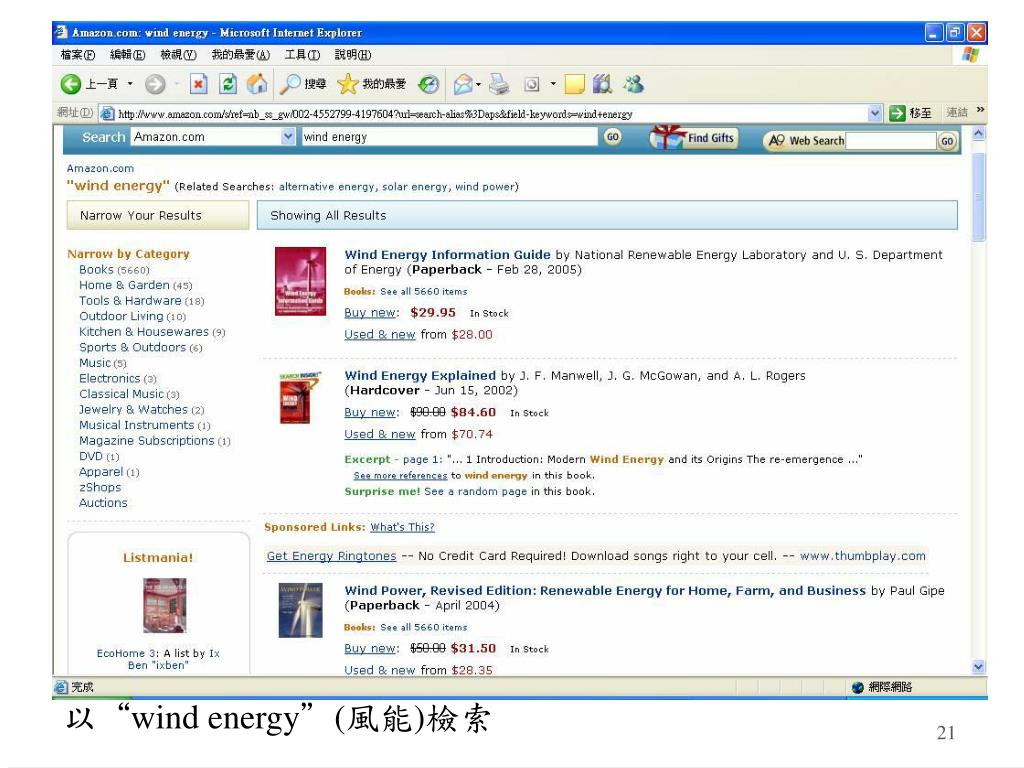The width and height of the screenshot is (1024, 768).
Task: Open History toolbar icon
Action: (x=428, y=84)
